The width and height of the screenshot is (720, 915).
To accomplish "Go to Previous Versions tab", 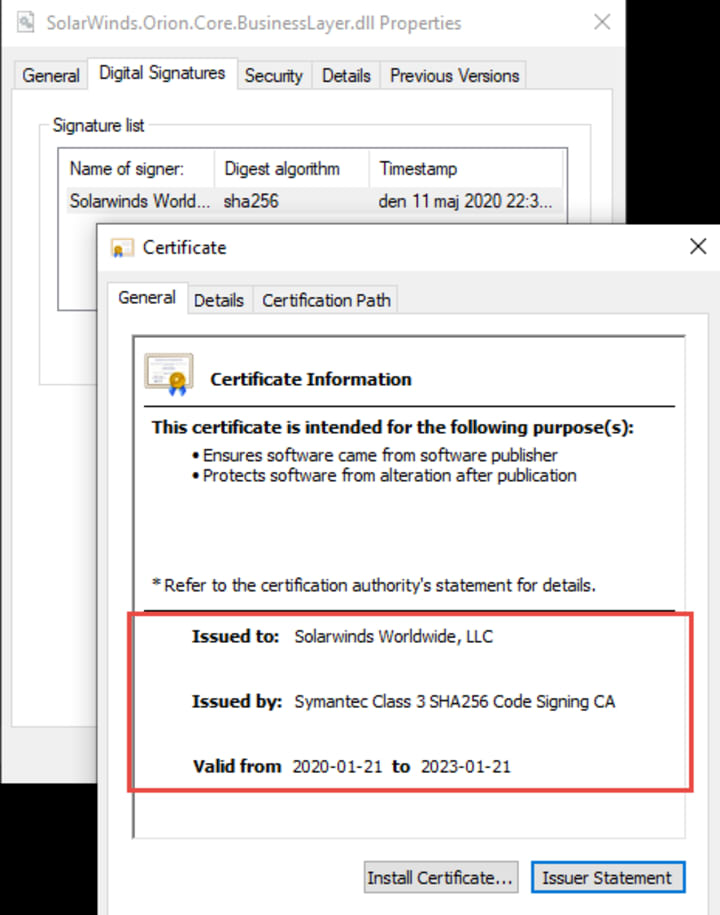I will click(x=455, y=76).
